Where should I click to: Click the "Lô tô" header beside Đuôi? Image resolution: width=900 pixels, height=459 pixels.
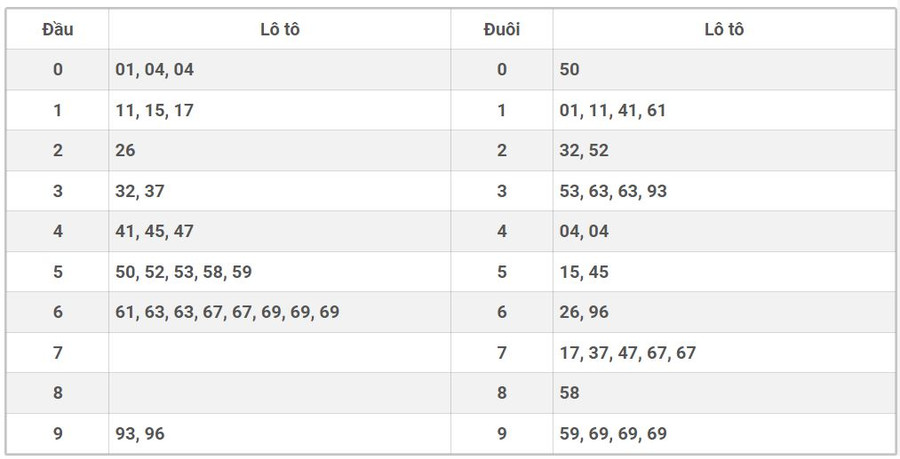tap(723, 29)
